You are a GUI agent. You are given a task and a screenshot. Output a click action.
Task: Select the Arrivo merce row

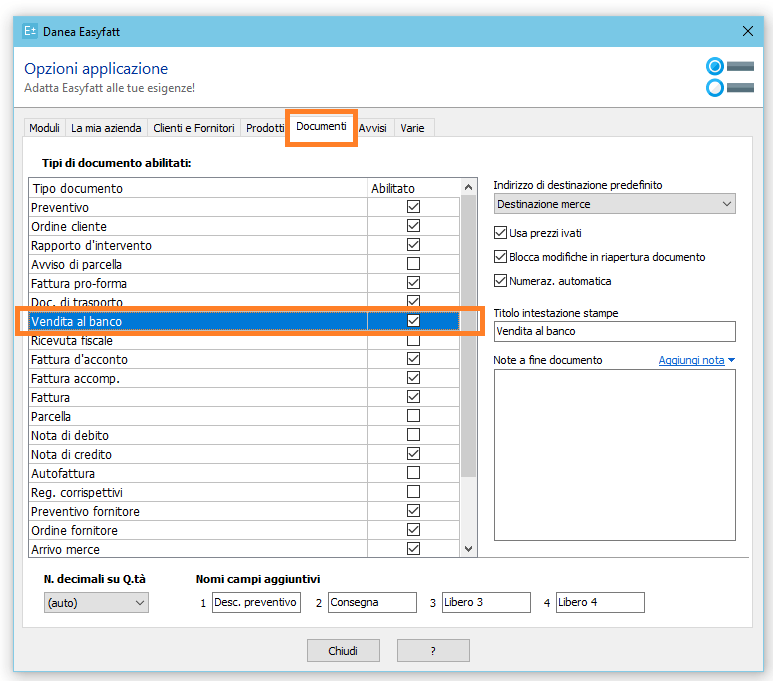244,549
